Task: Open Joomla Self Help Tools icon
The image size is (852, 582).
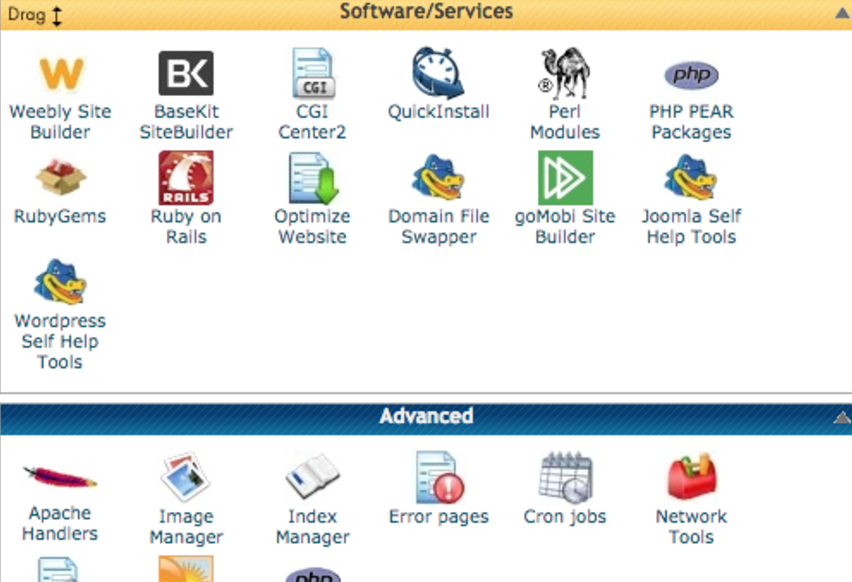Action: coord(691,178)
